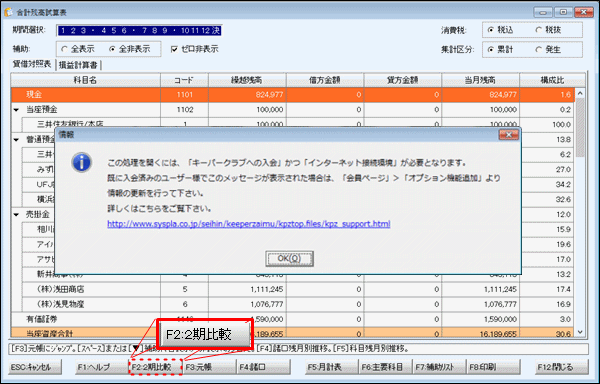Click the 構成比 column header
Image resolution: width=600 pixels, height=384 pixels.
pyautogui.click(x=552, y=80)
